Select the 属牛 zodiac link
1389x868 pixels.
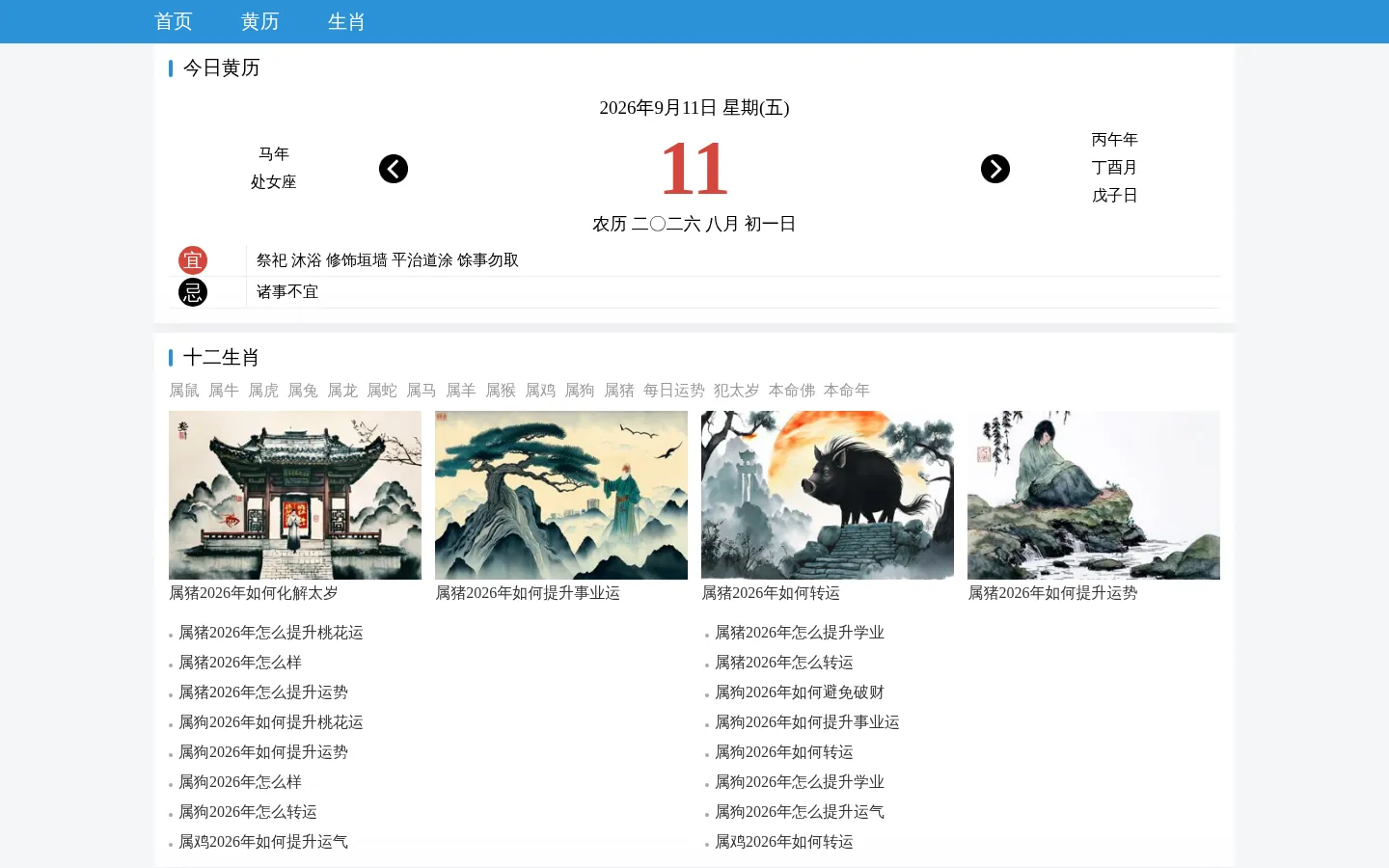224,391
